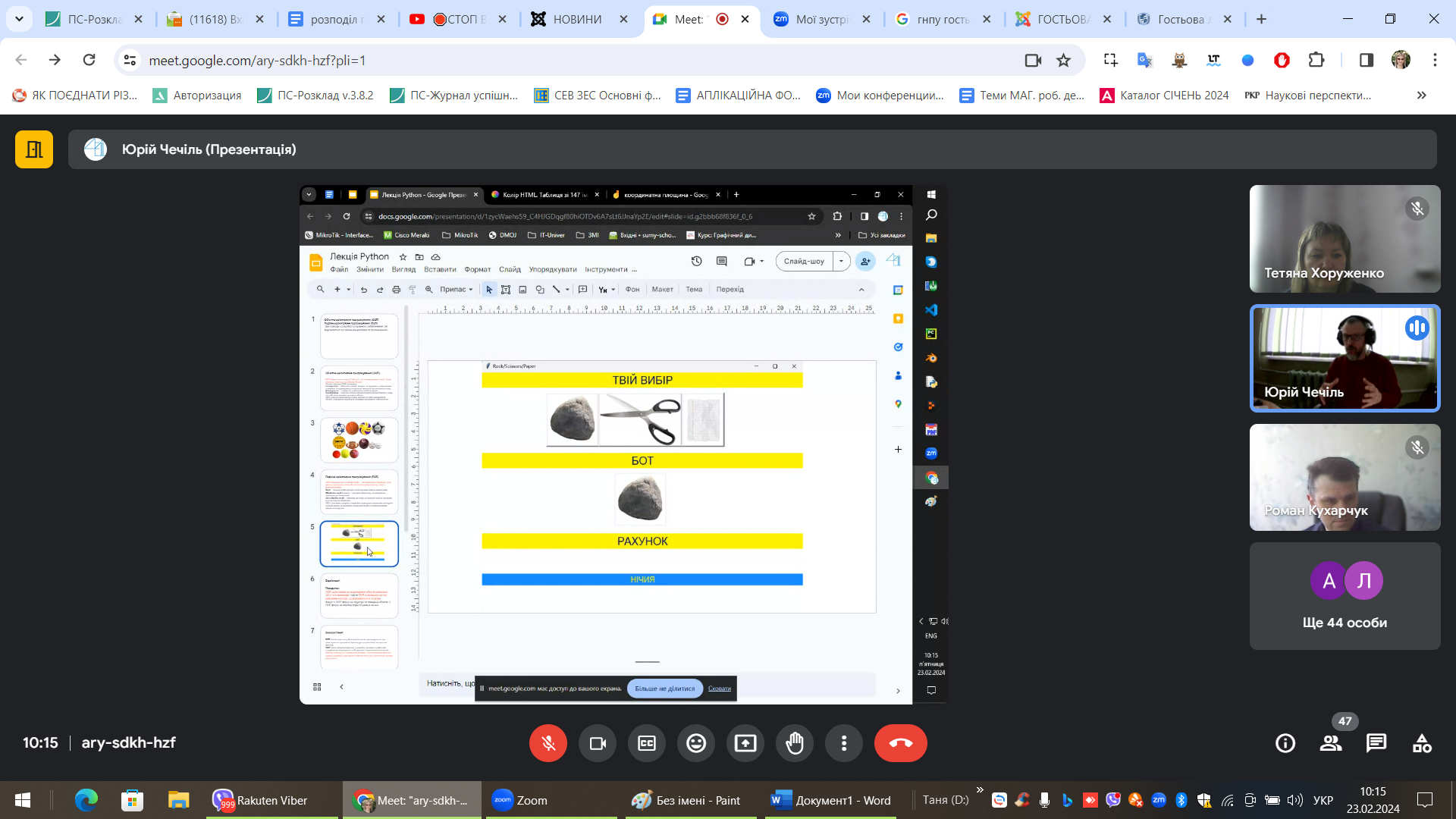Expand the hidden bookmarks chevron
1456x819 pixels.
pos(1421,96)
